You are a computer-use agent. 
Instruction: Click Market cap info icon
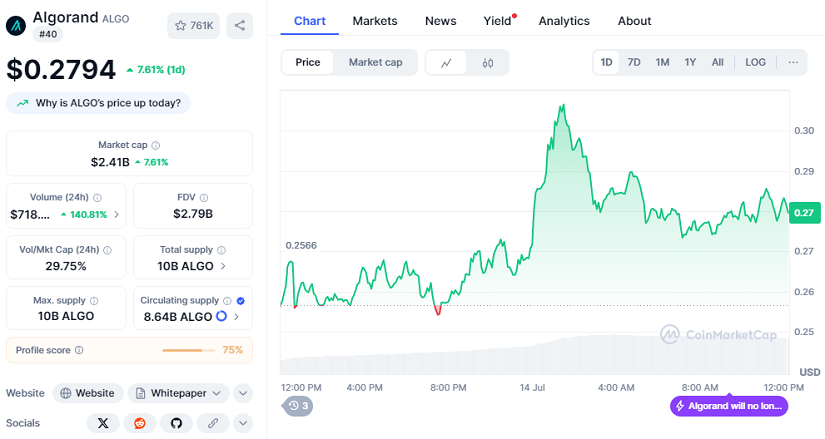coord(156,145)
